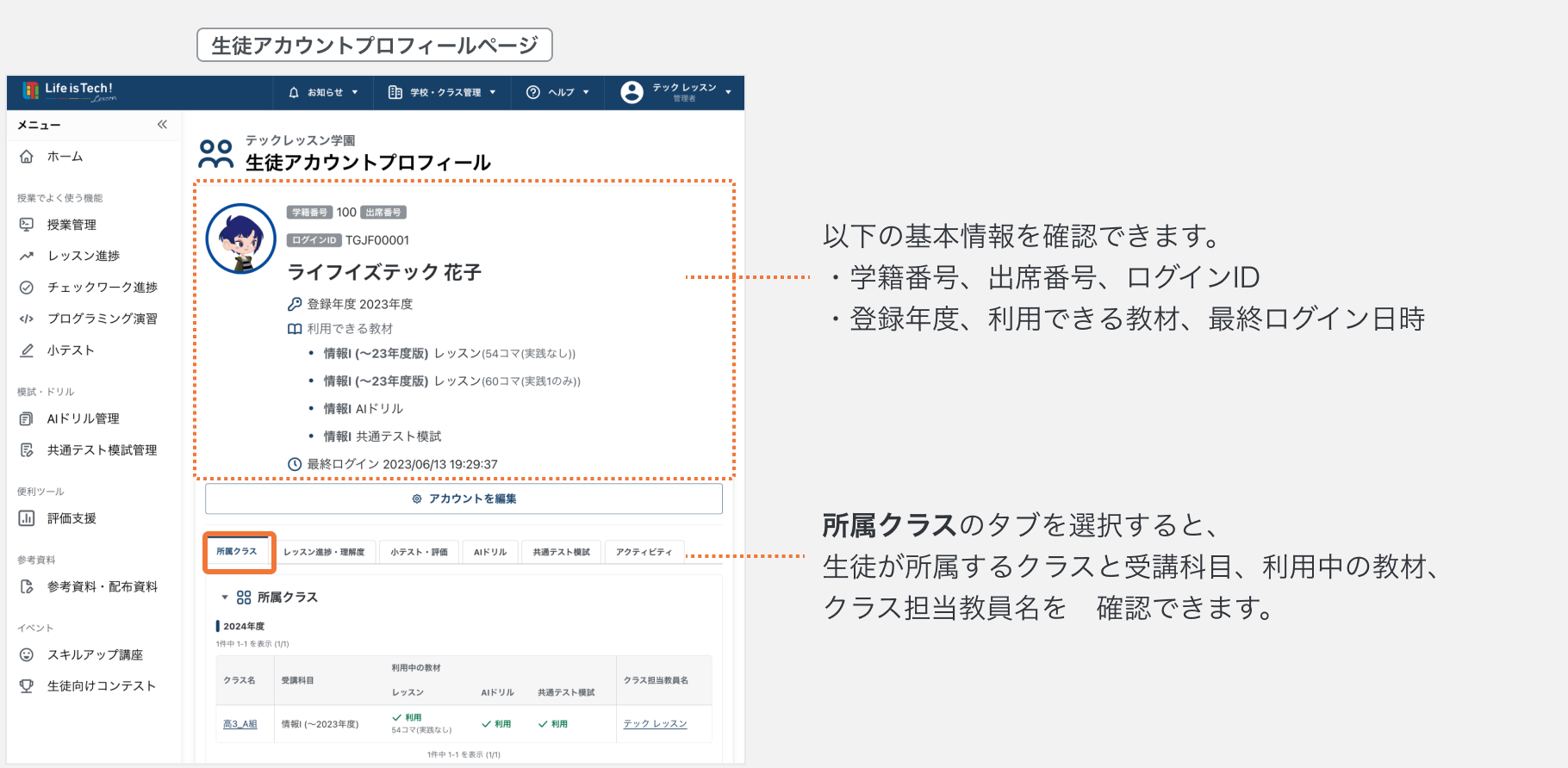
Task: Click the 情報I (〜2023年度) table cell
Action: point(320,724)
